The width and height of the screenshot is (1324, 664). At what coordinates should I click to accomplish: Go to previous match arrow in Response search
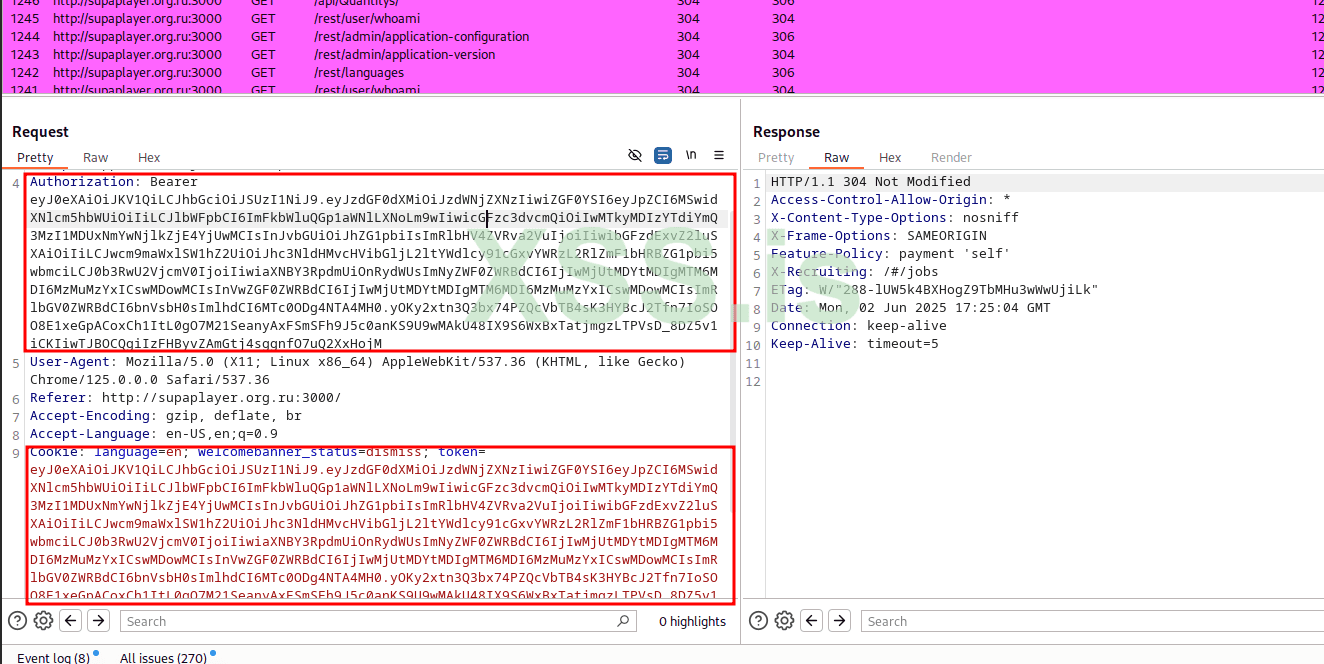tap(812, 621)
